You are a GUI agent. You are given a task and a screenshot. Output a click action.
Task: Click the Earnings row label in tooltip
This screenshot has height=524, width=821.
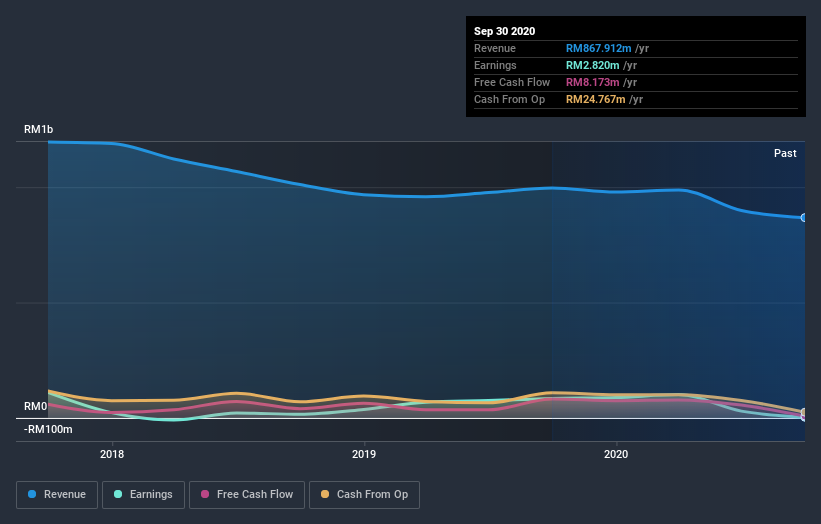[x=495, y=65]
